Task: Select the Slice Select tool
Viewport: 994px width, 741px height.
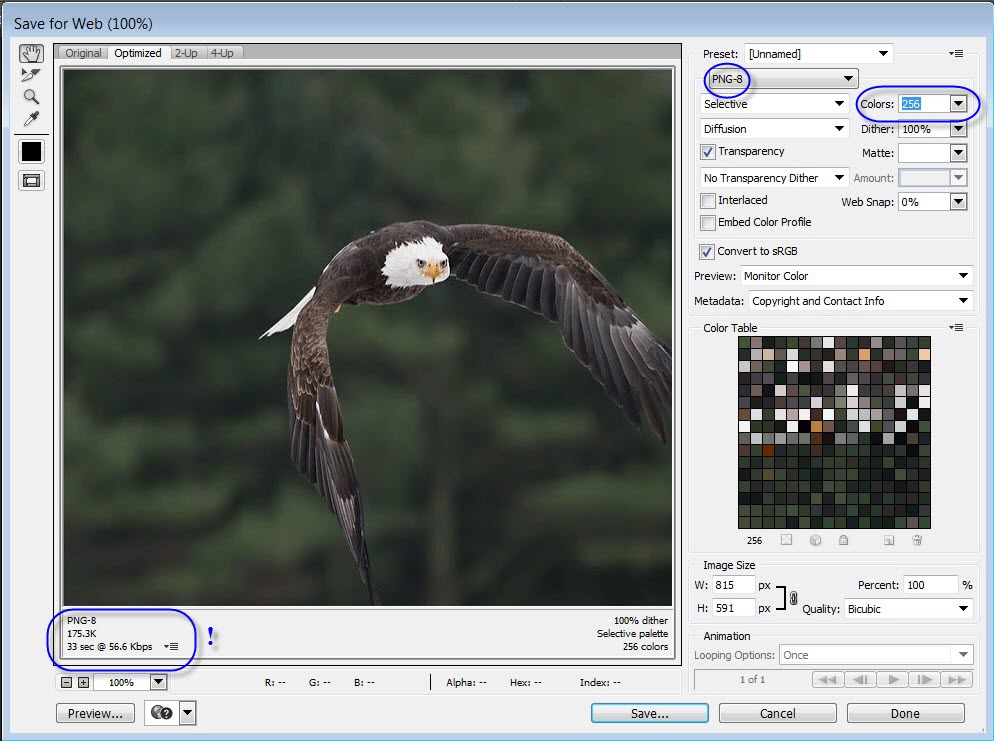Action: point(31,75)
